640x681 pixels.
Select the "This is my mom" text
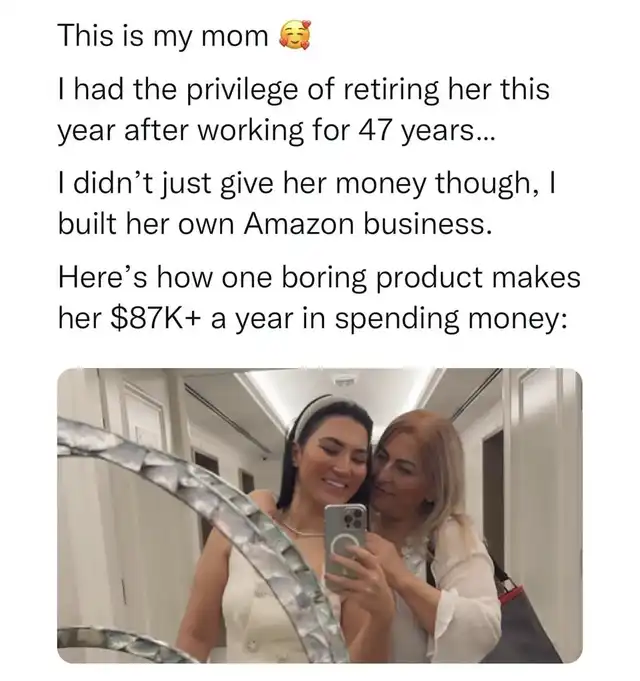pyautogui.click(x=163, y=36)
